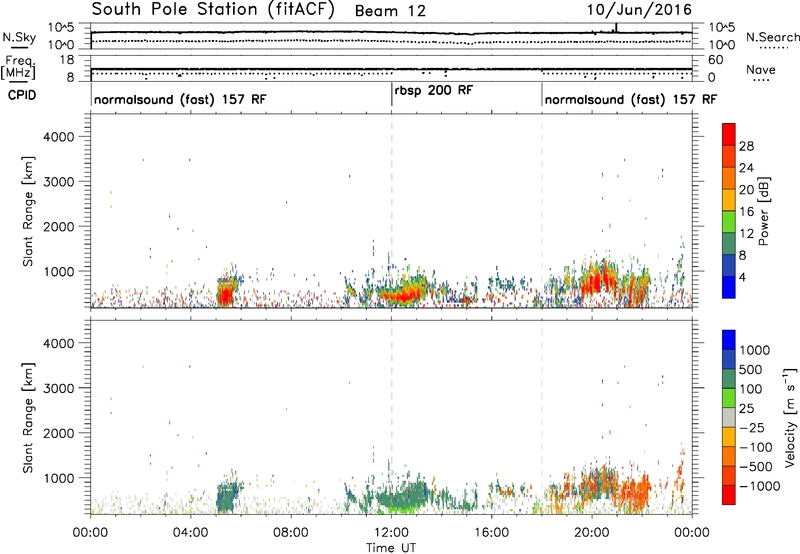Click the noise spike near 21:00 in N.Sky plot
The height and width of the screenshot is (554, 800).
pyautogui.click(x=616, y=28)
